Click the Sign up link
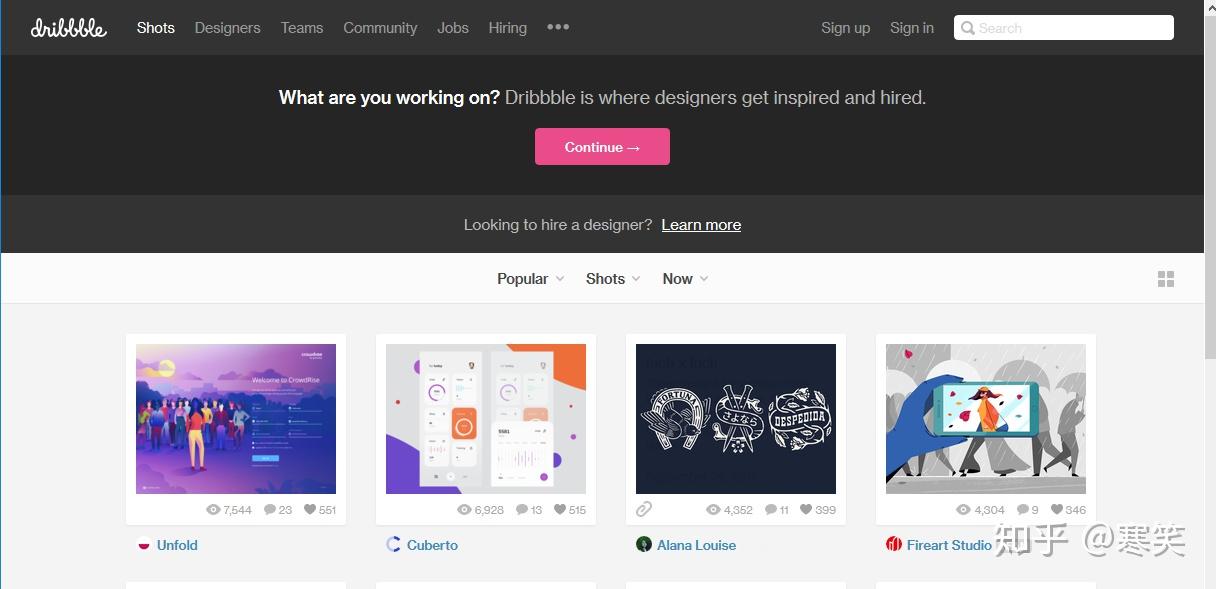Screen dimensions: 1216x589 845,28
